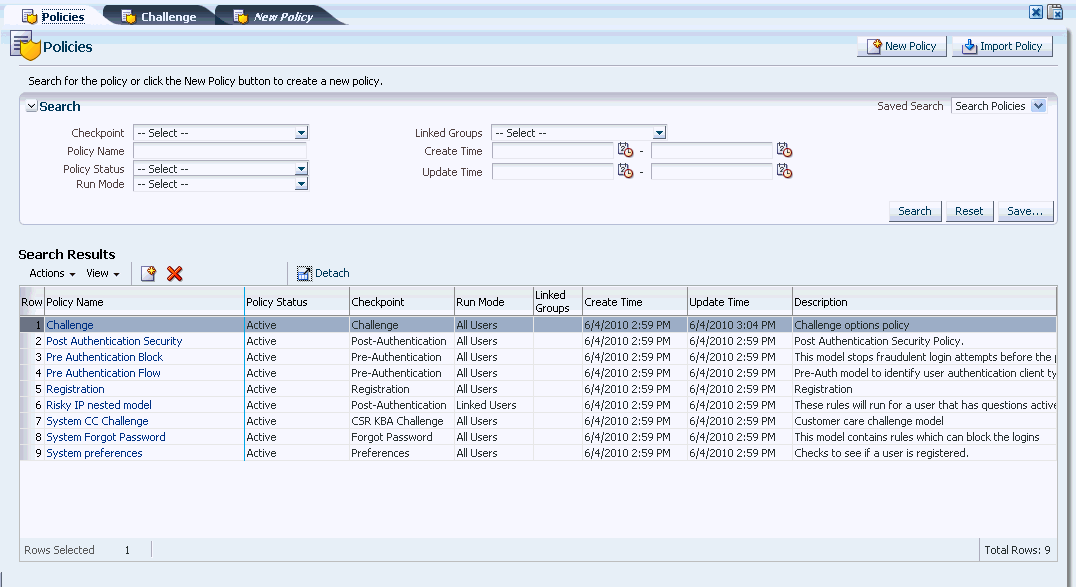Collapse the Search section

pyautogui.click(x=31, y=106)
